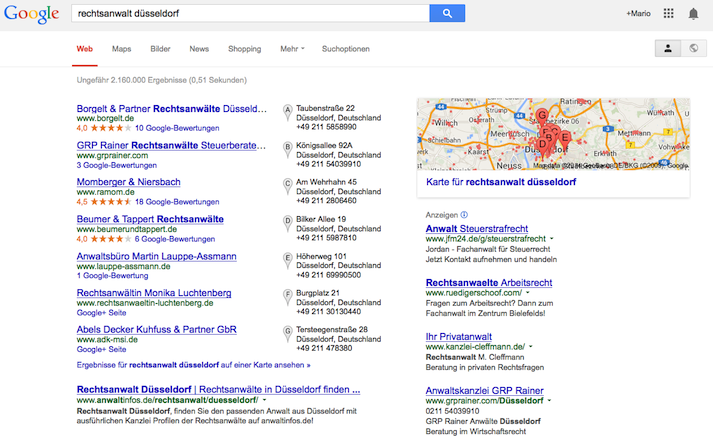
Task: Click the Google logo
Action: [x=31, y=14]
